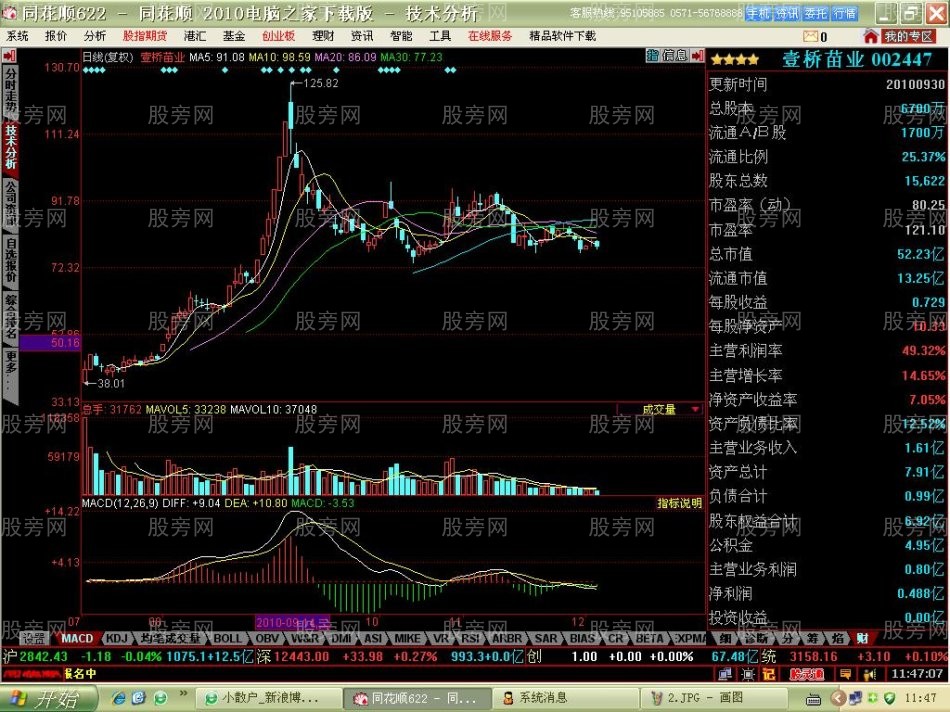Click the envelope message icon showing 0
950x712 pixels.
[x=812, y=33]
